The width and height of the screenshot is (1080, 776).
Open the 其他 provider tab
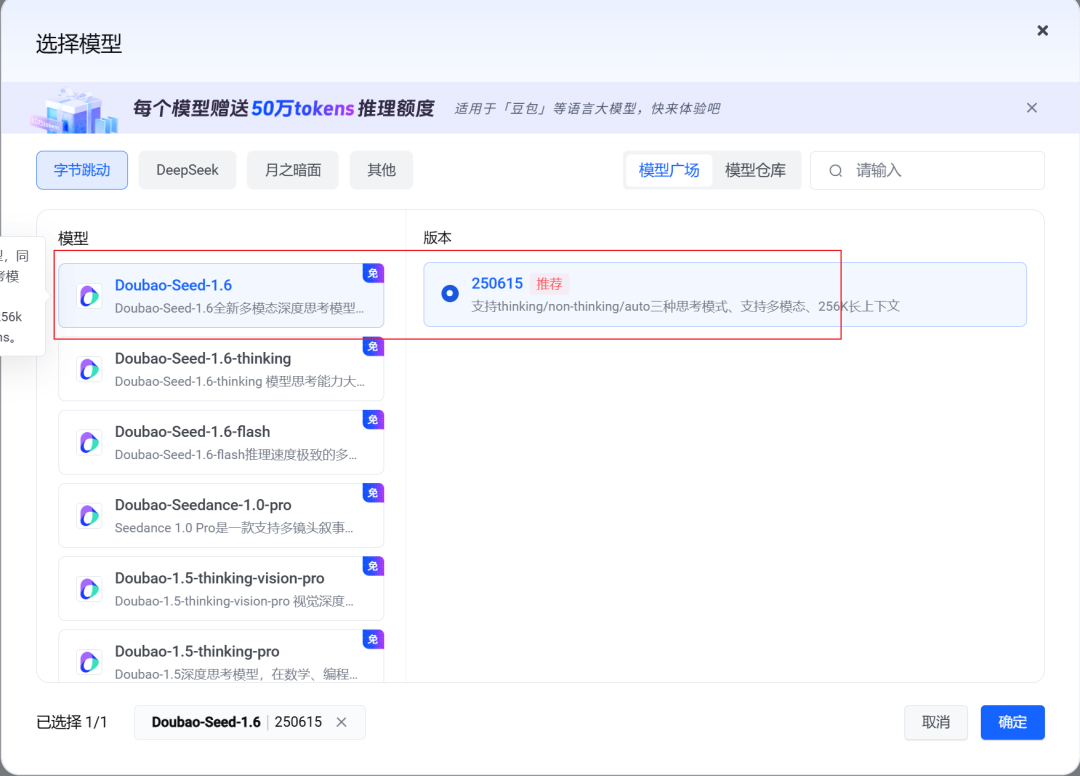point(381,170)
